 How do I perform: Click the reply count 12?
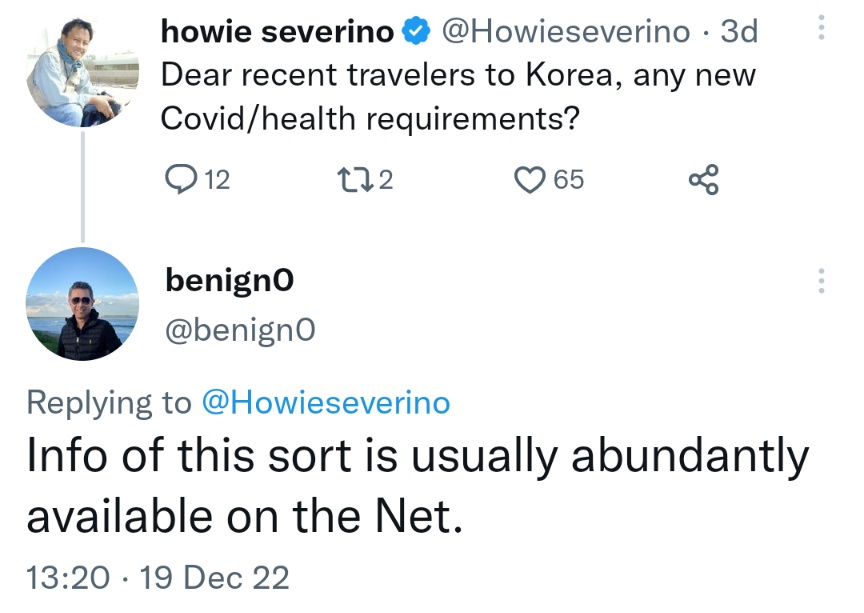[x=217, y=180]
